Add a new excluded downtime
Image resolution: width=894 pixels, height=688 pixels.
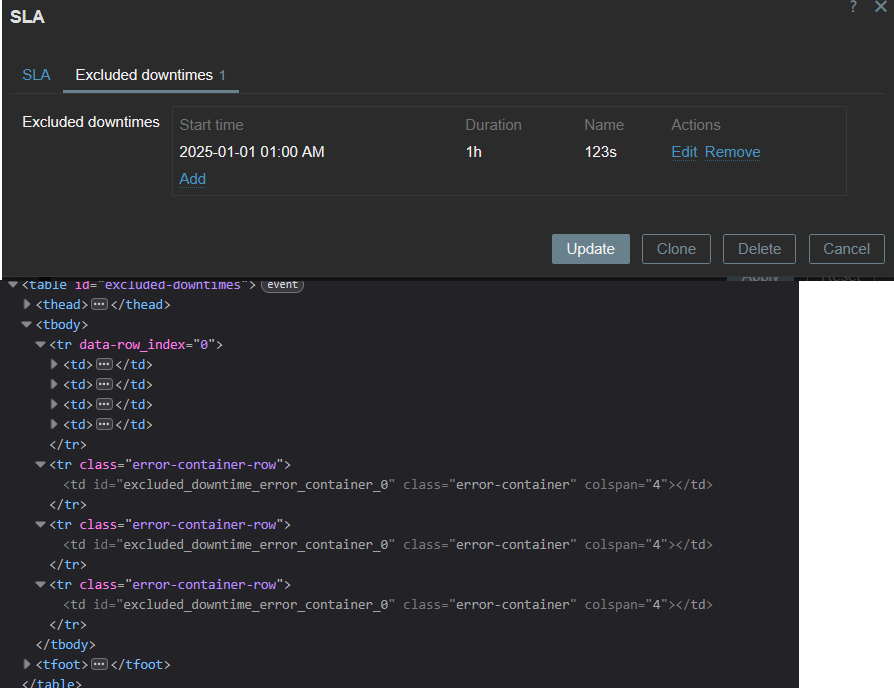tap(193, 178)
